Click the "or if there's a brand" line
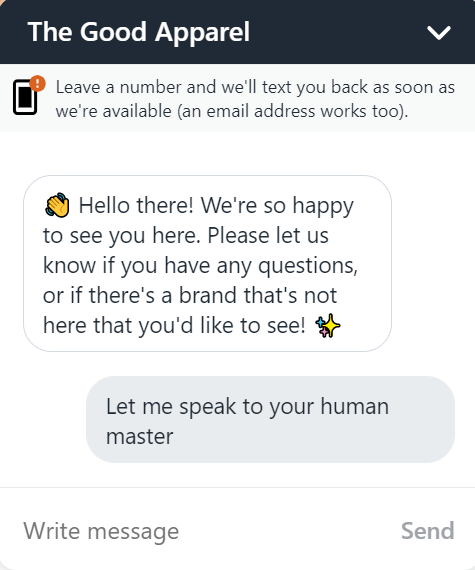Viewport: 475px width, 570px height. click(190, 296)
